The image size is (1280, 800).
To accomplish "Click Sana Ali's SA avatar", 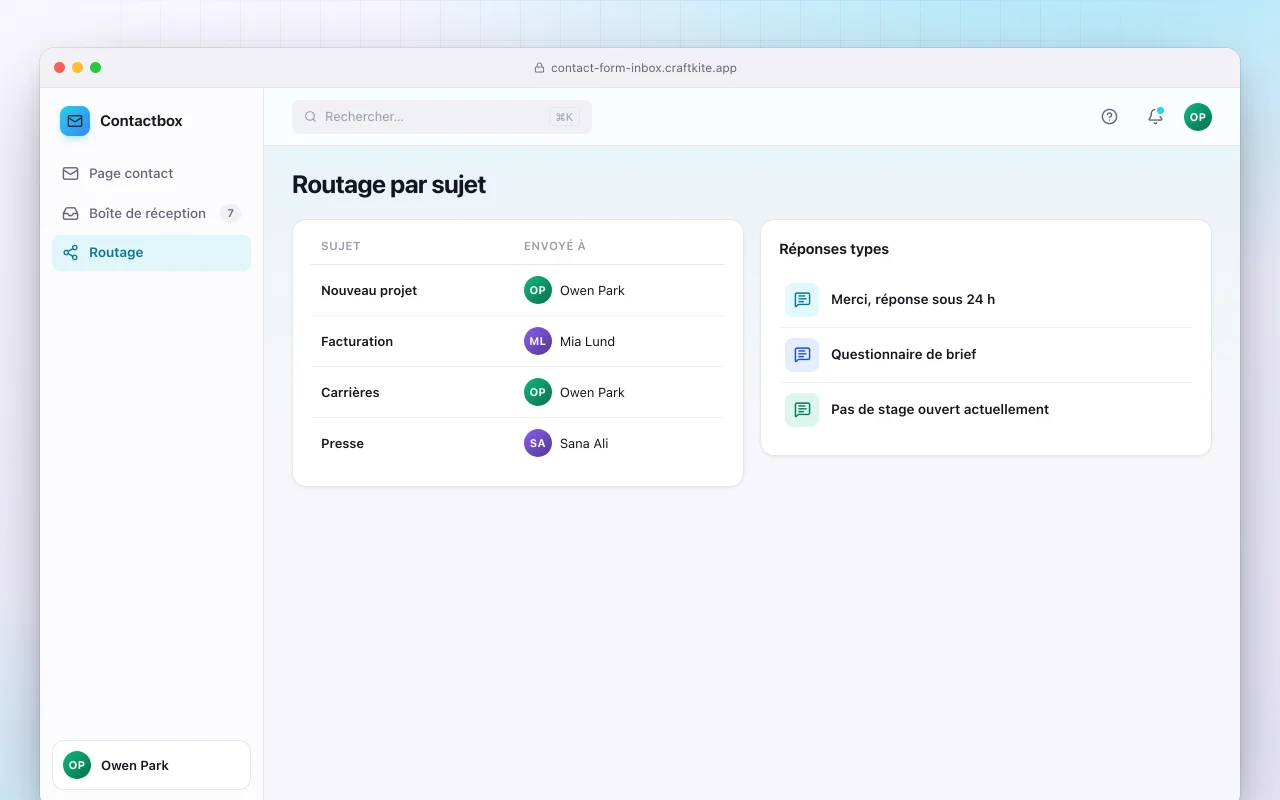I will pyautogui.click(x=538, y=443).
